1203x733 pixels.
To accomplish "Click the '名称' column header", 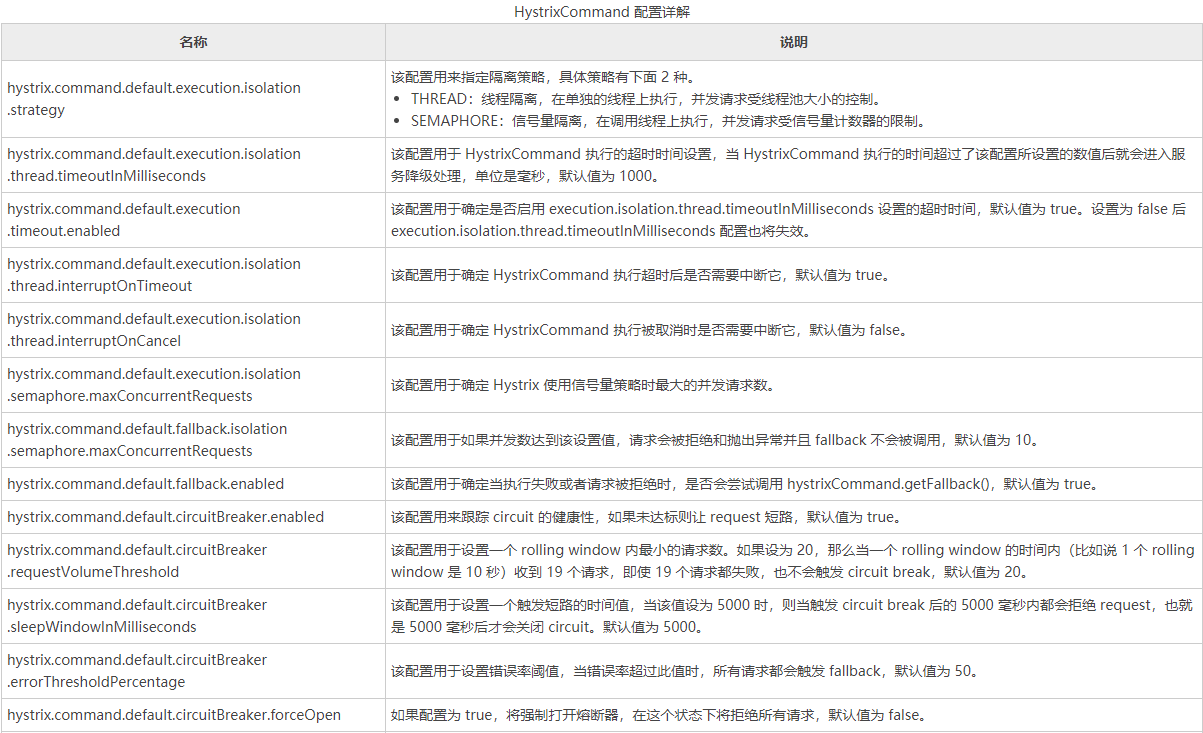I will tap(193, 43).
